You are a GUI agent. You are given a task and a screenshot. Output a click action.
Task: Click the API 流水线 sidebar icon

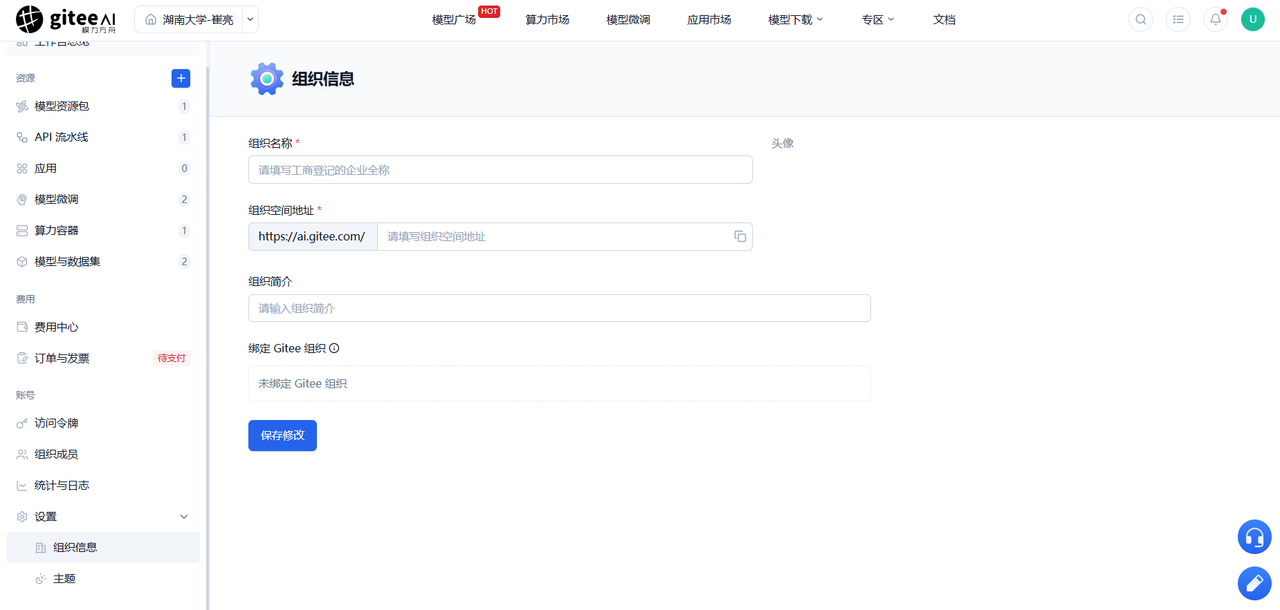[22, 137]
